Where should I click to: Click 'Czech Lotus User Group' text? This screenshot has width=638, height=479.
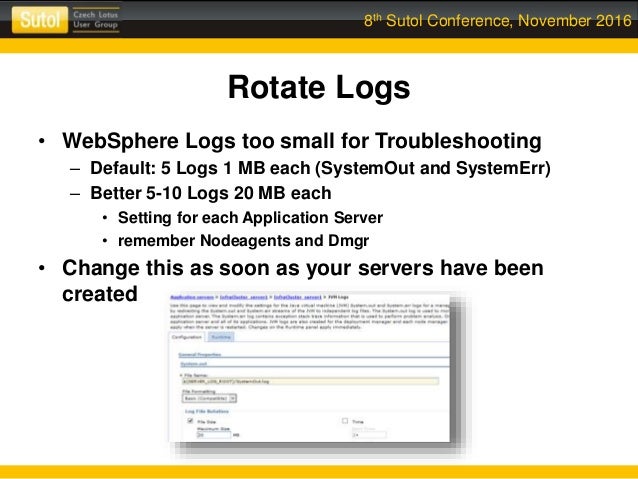click(96, 20)
